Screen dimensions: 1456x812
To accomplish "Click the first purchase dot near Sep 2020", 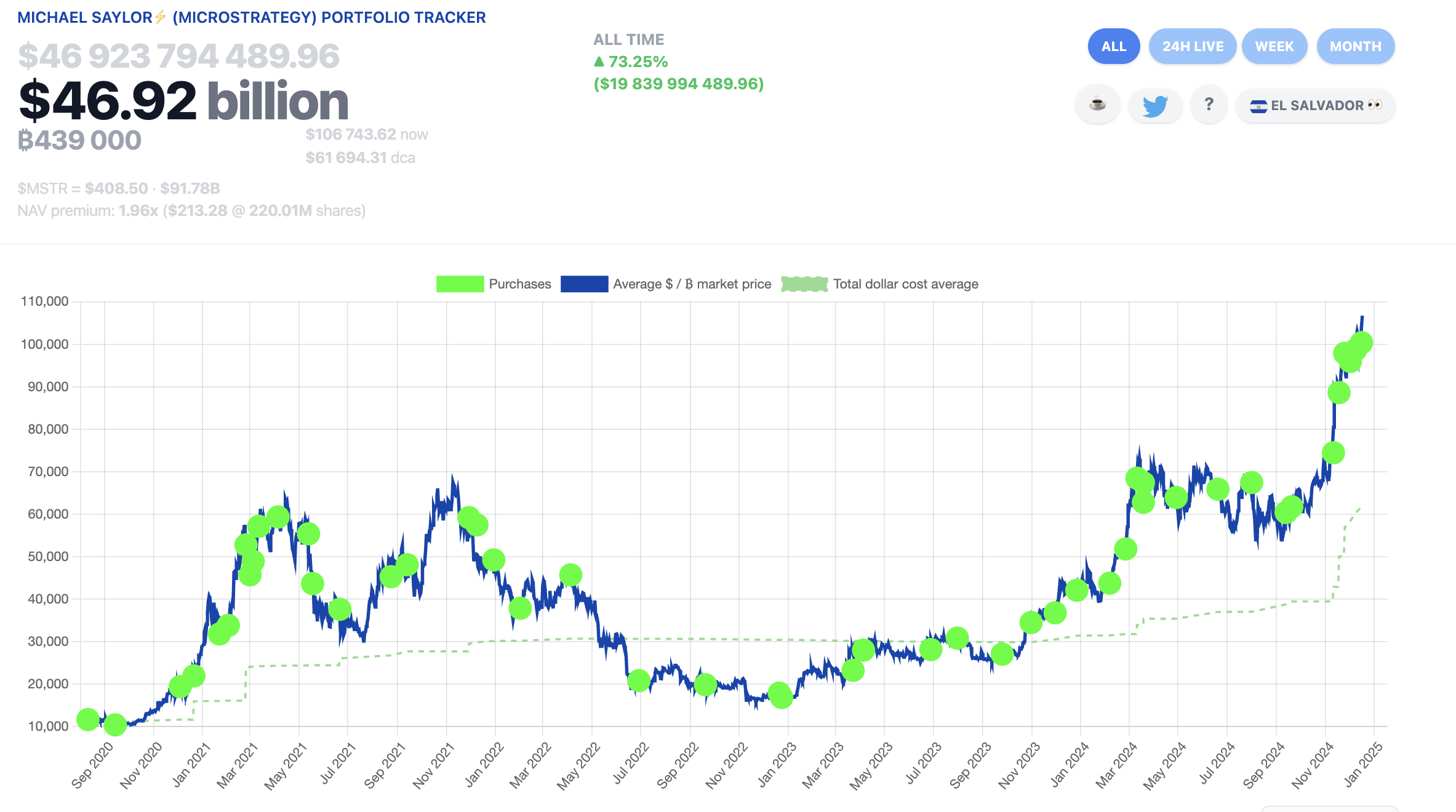I will point(88,718).
